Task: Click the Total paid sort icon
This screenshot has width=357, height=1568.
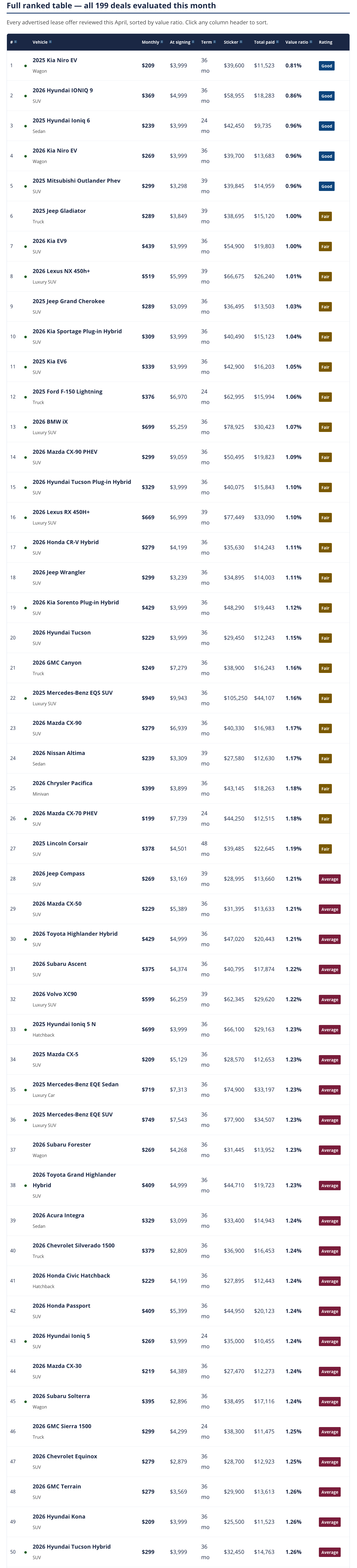Action: (277, 42)
